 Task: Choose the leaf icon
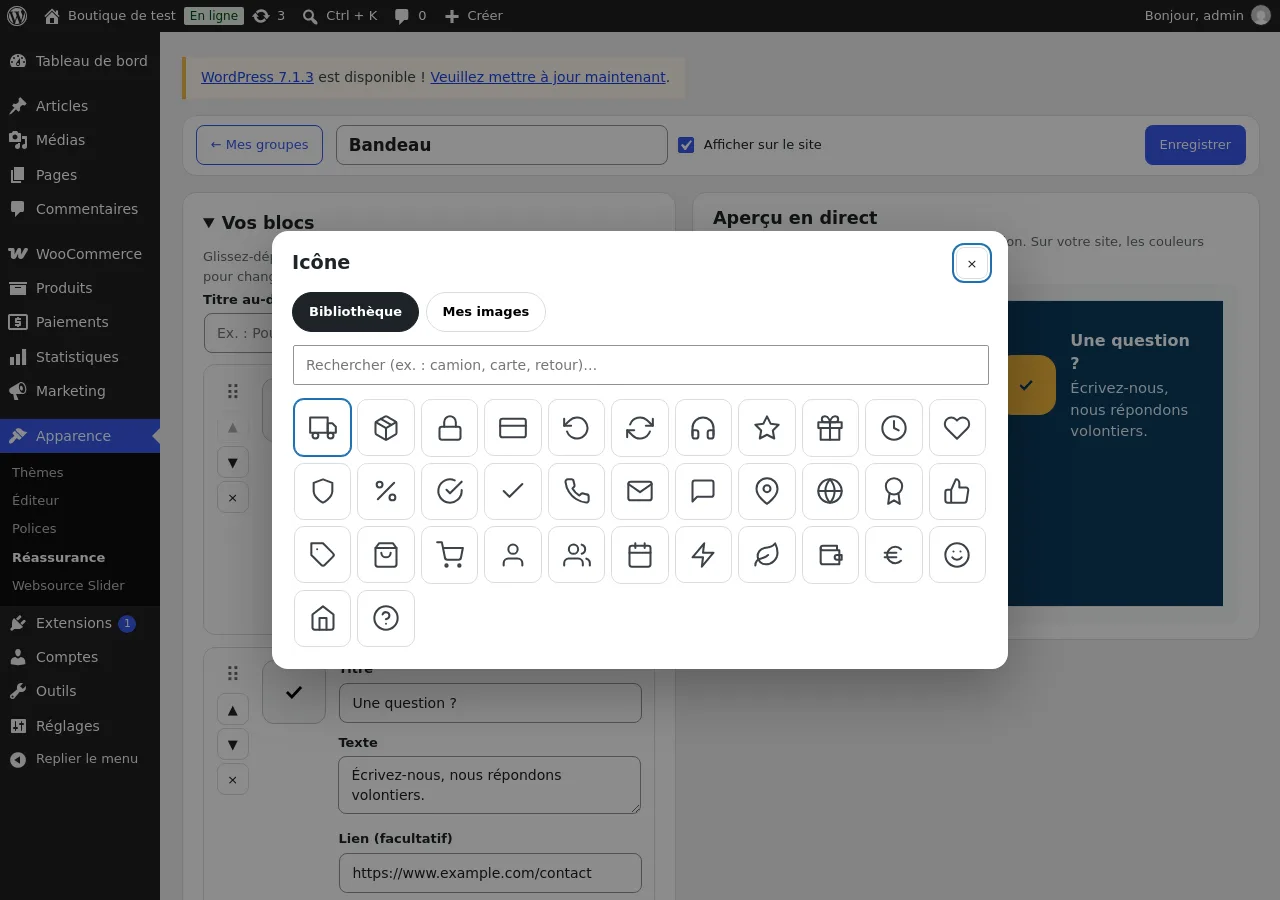(x=767, y=555)
